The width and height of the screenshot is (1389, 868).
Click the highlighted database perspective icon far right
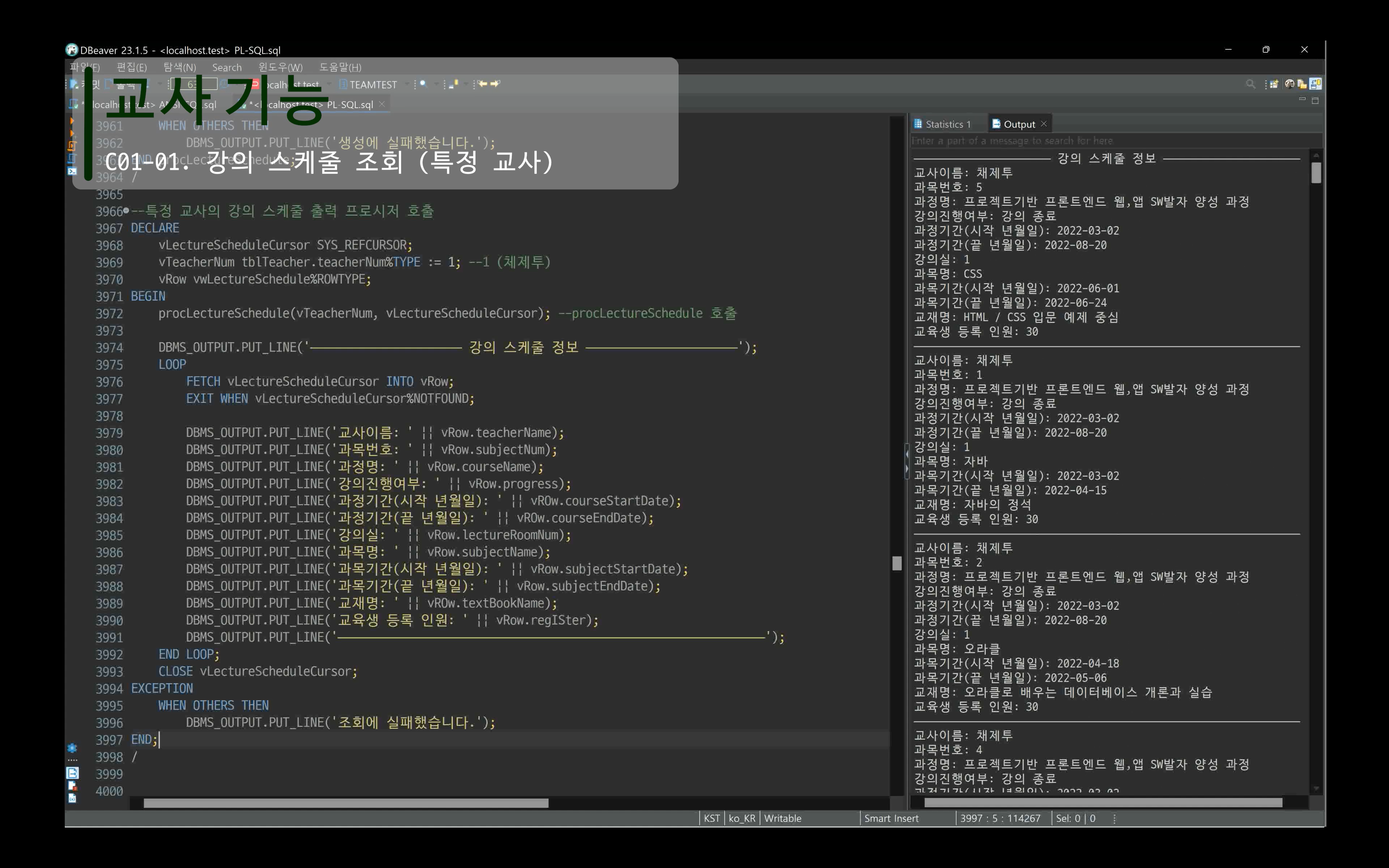[1316, 84]
